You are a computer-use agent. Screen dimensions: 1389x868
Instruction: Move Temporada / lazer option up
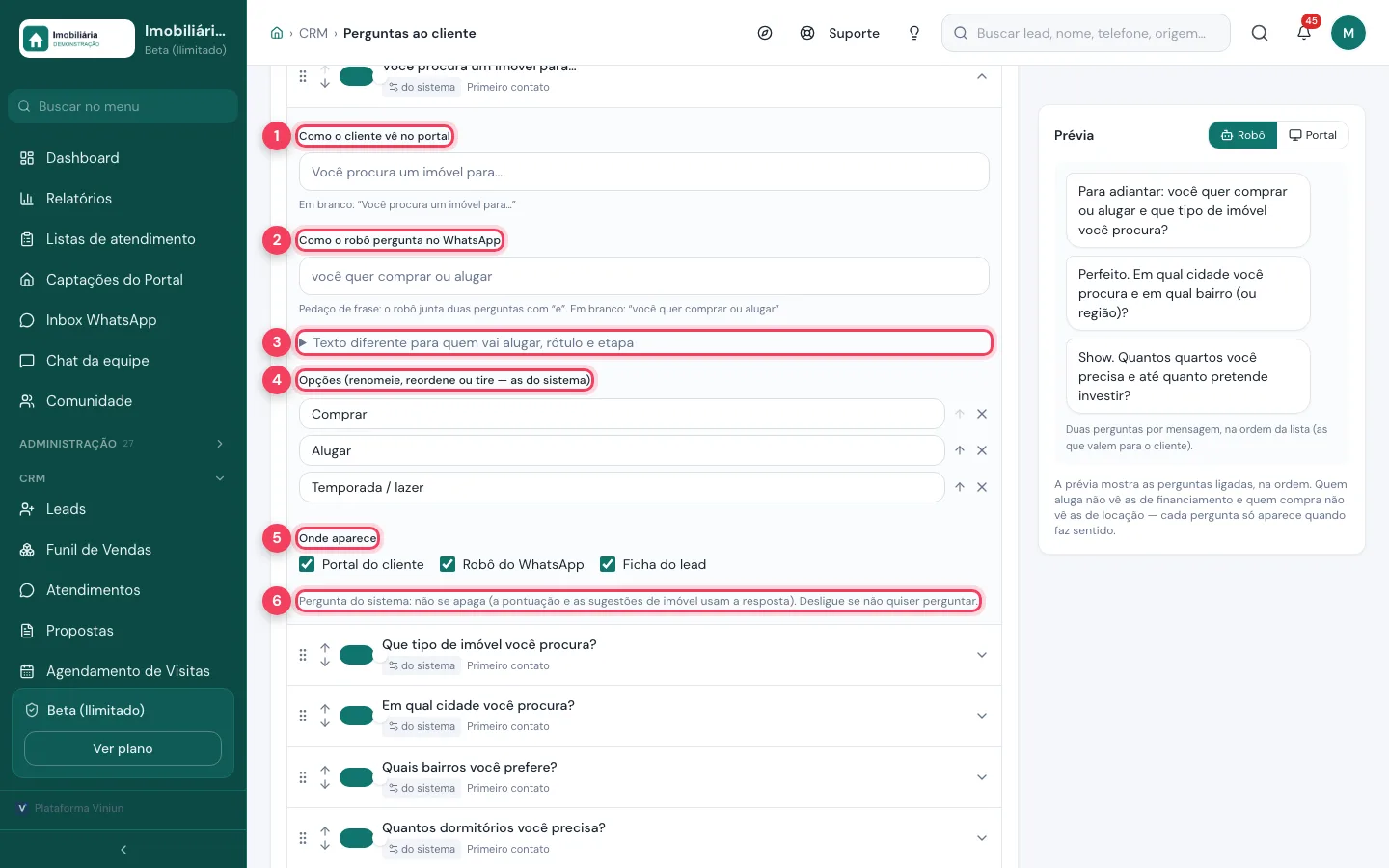coord(960,487)
